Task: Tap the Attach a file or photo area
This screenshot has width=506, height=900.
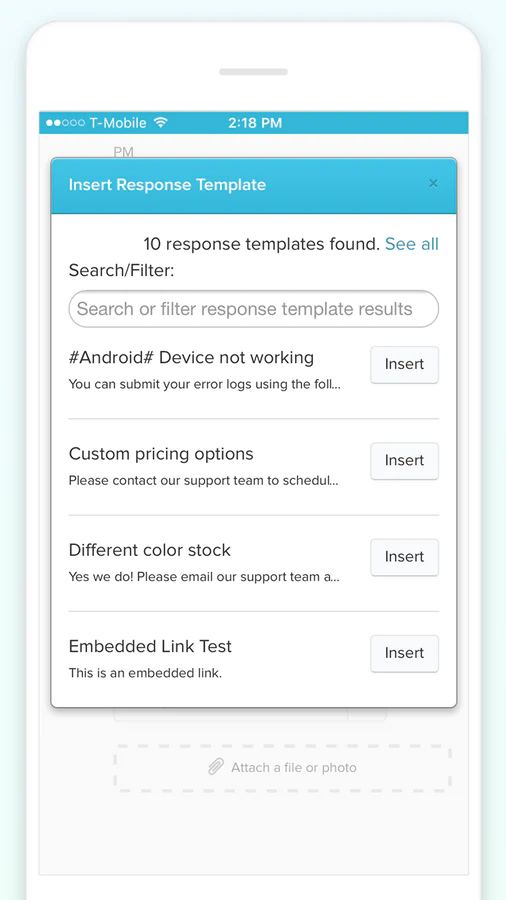Action: coord(282,768)
